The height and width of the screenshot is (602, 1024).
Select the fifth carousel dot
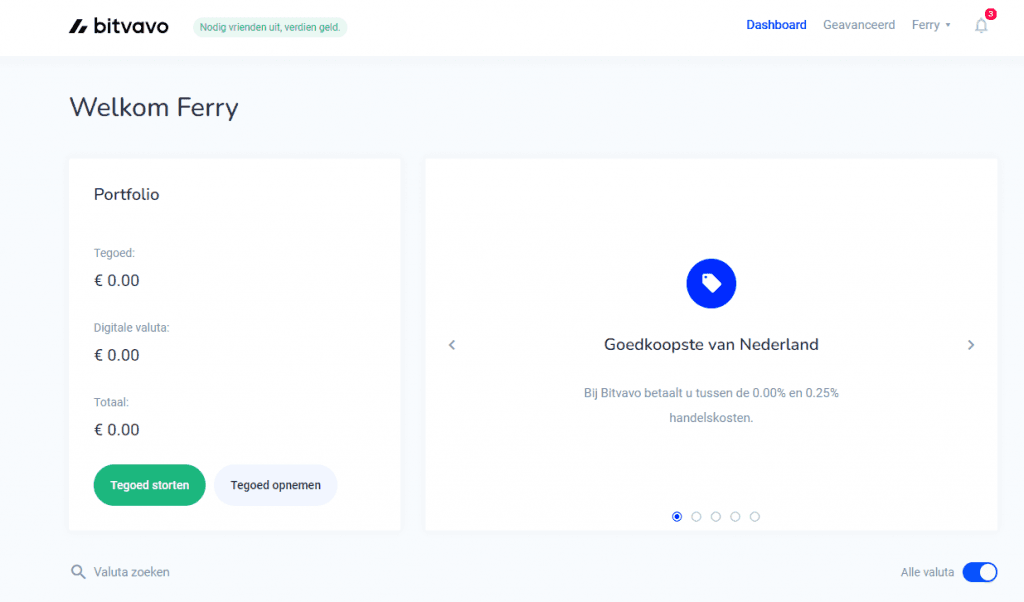tap(755, 517)
